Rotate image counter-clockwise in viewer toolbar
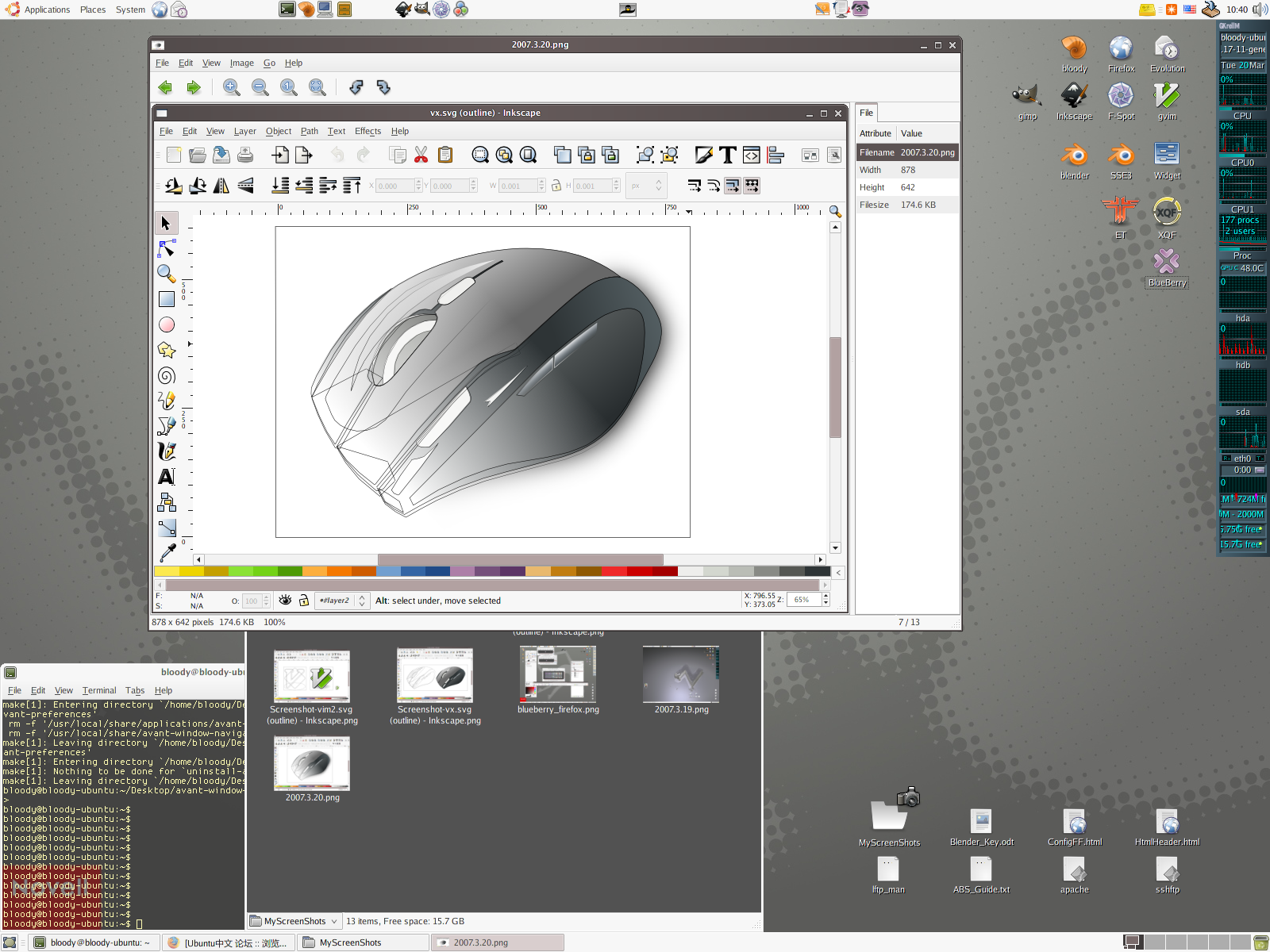This screenshot has height=952, width=1270. (x=356, y=87)
